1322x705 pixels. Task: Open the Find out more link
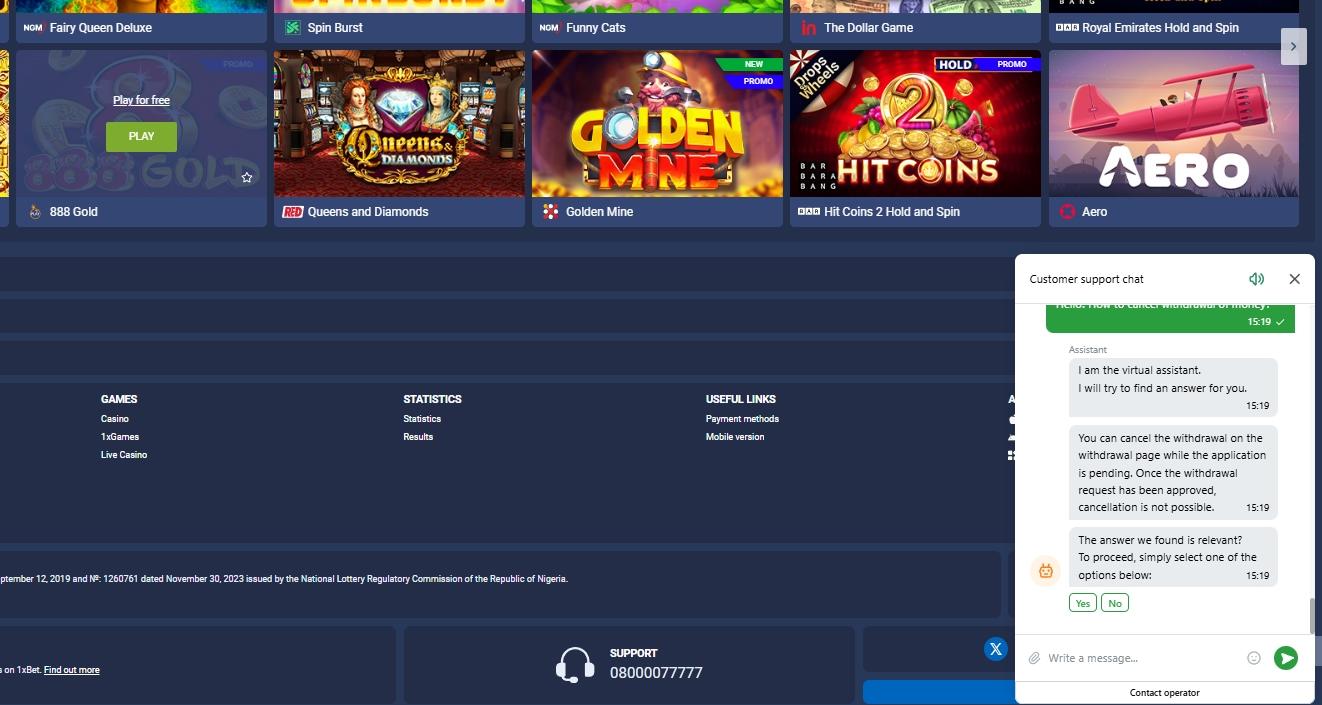pyautogui.click(x=72, y=670)
